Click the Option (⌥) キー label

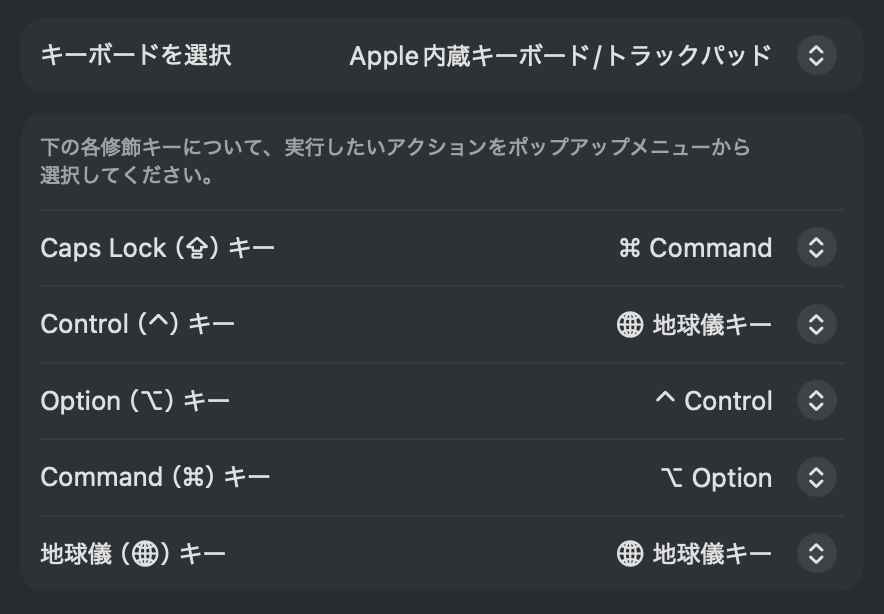[135, 401]
